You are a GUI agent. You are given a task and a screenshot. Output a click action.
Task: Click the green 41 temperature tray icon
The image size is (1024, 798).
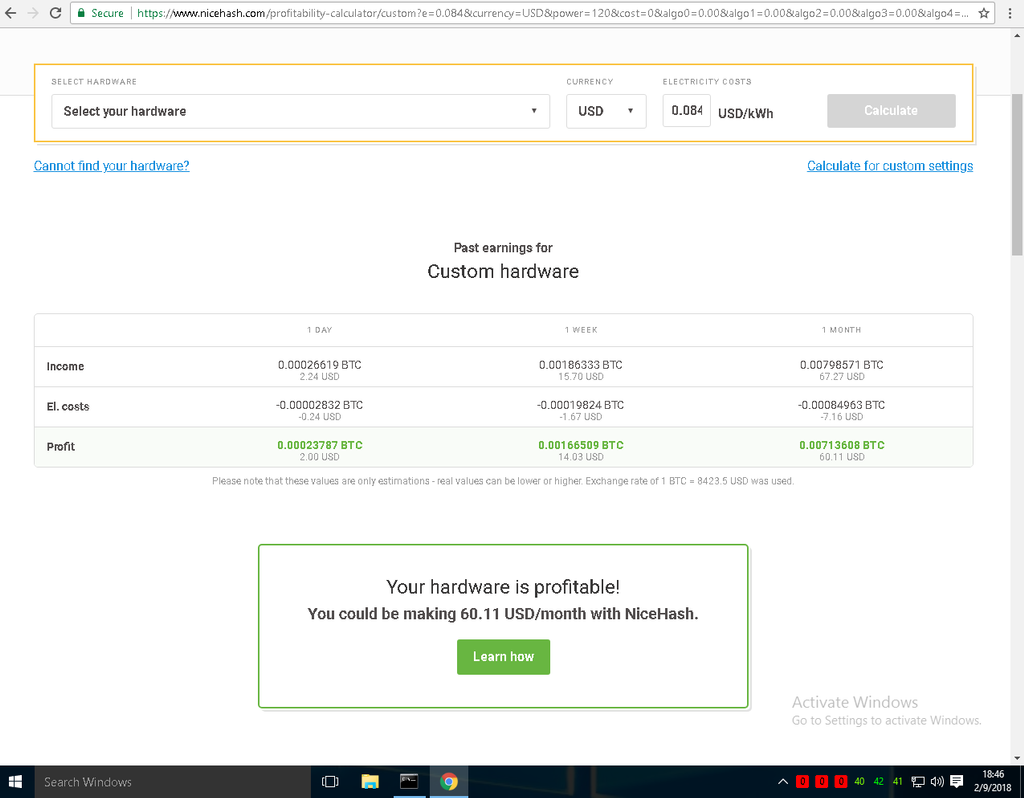coord(898,782)
